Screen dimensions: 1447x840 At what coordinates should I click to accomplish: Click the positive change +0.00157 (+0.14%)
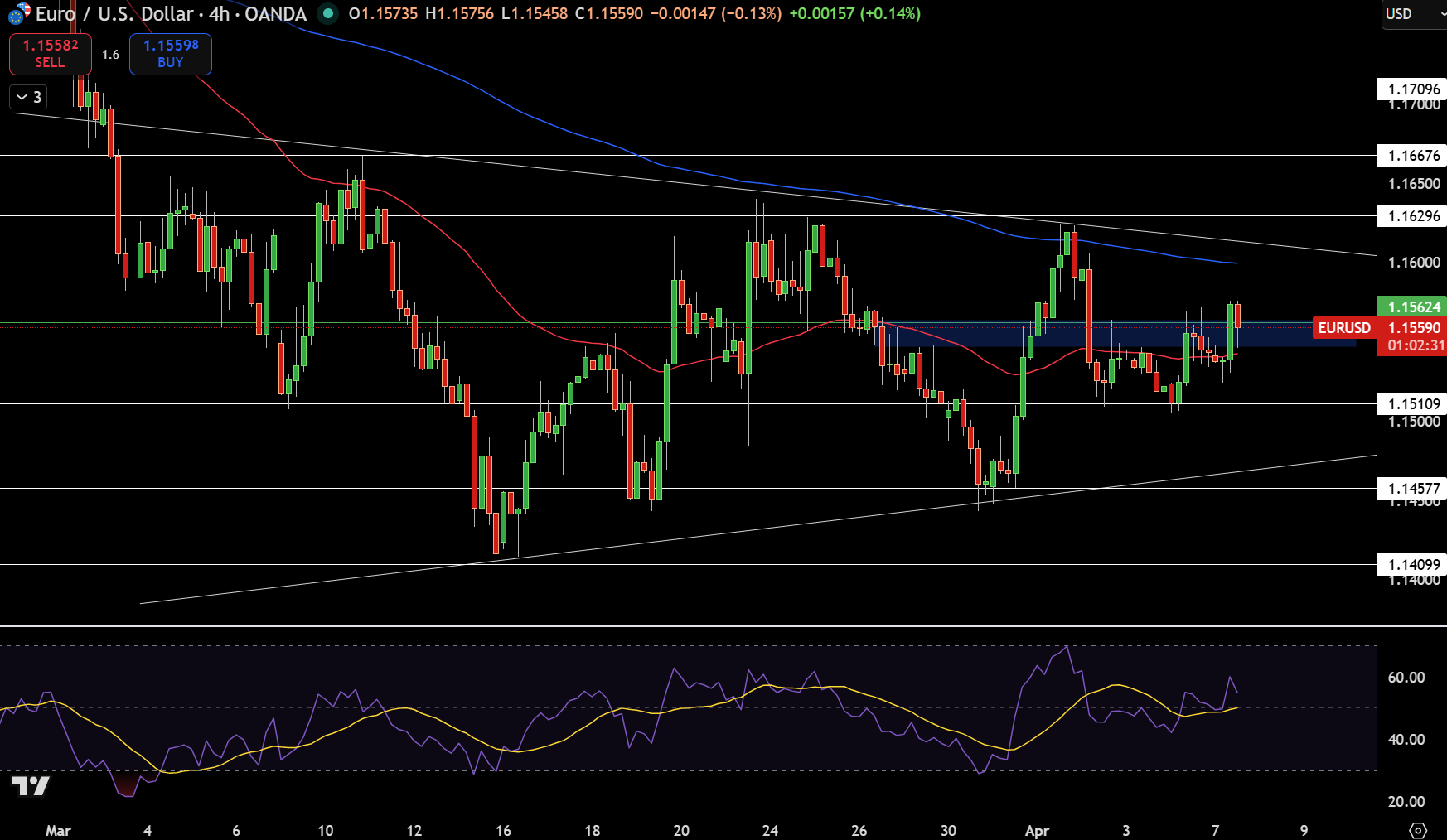pos(854,13)
